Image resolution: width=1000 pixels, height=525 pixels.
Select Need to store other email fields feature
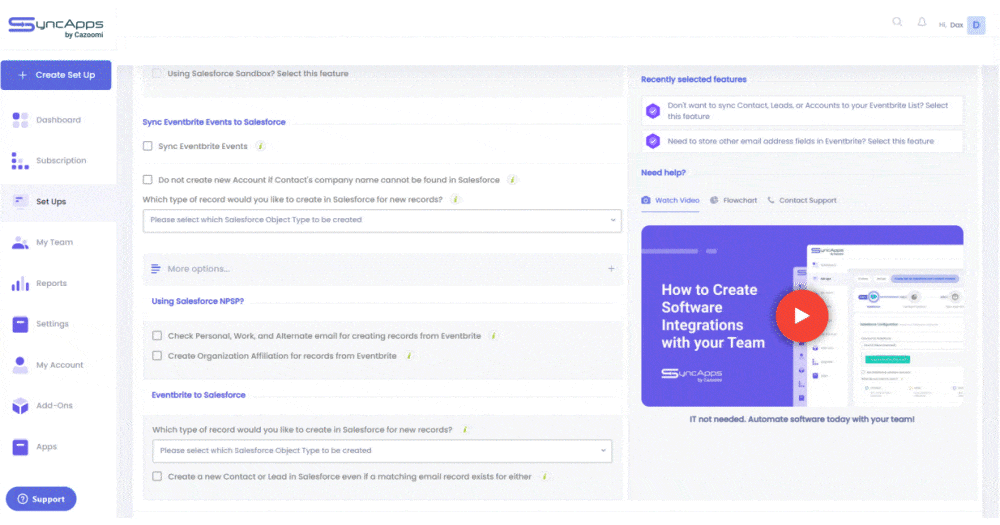tap(800, 141)
